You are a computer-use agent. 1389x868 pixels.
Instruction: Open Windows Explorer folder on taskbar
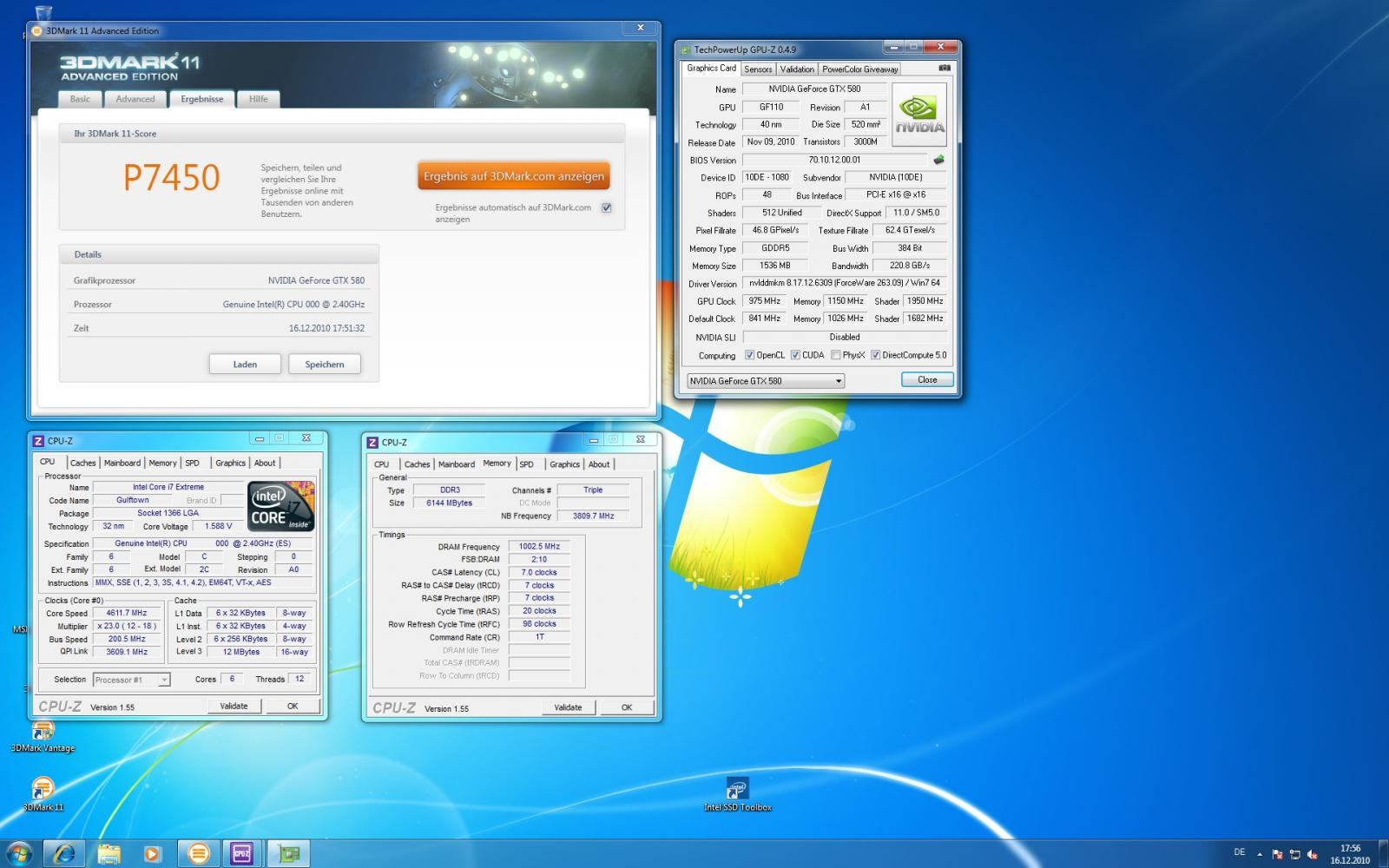tap(109, 854)
